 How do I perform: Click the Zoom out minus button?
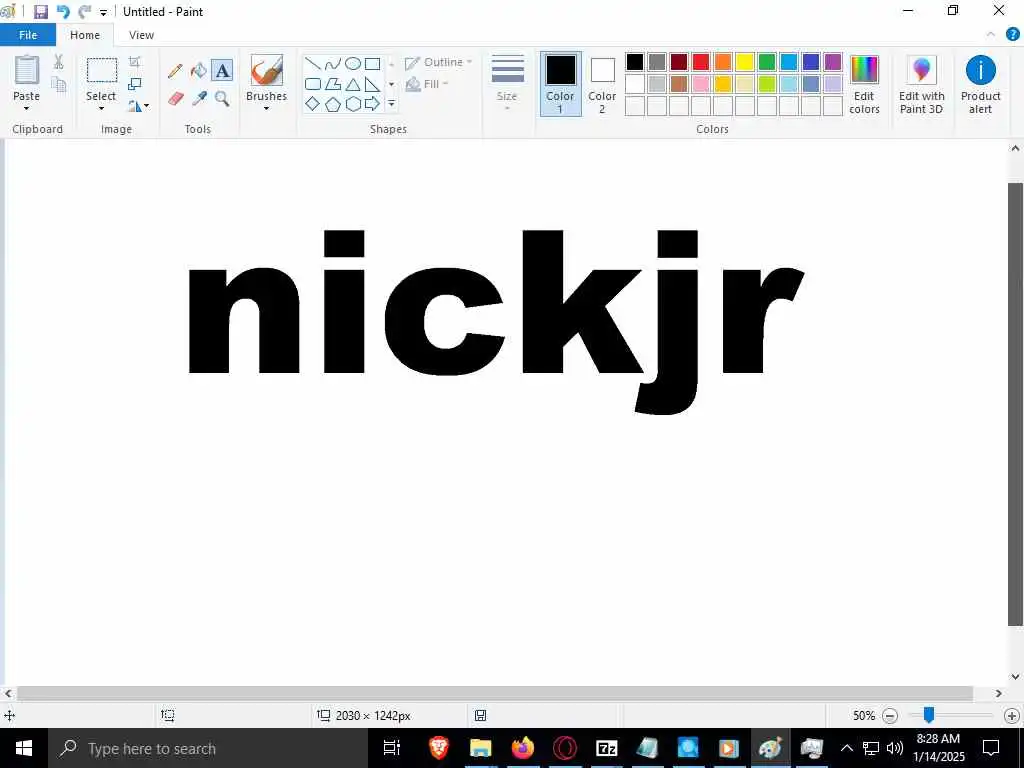pyautogui.click(x=889, y=716)
